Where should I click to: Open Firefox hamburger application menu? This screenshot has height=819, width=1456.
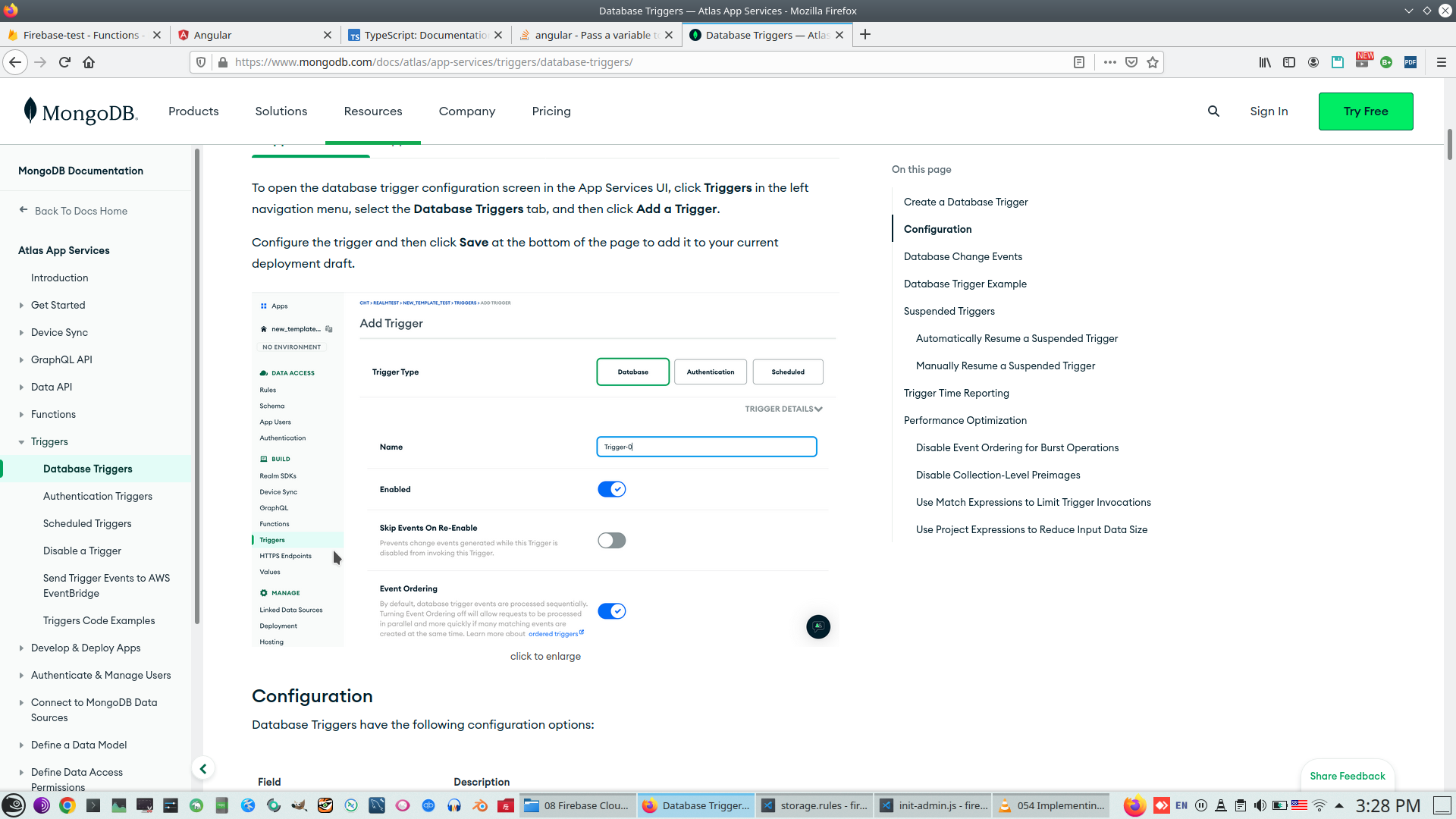(1441, 62)
